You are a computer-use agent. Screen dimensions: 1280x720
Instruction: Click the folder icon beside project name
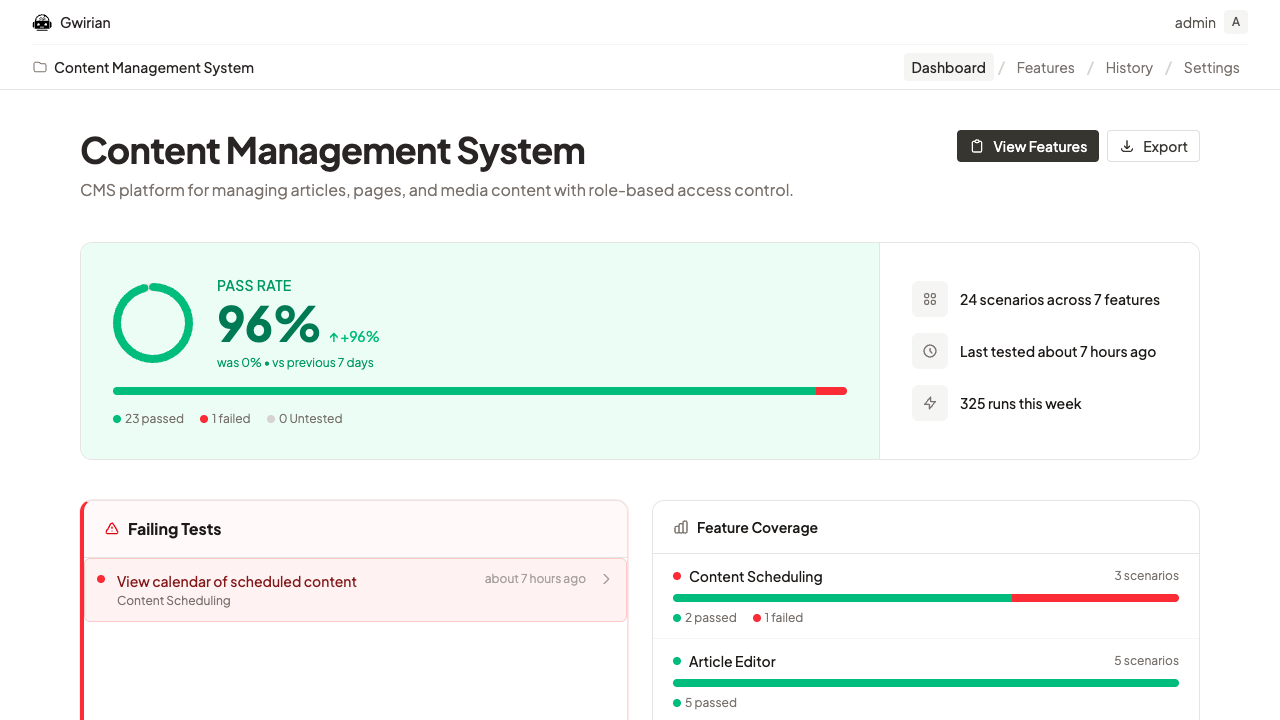point(40,68)
